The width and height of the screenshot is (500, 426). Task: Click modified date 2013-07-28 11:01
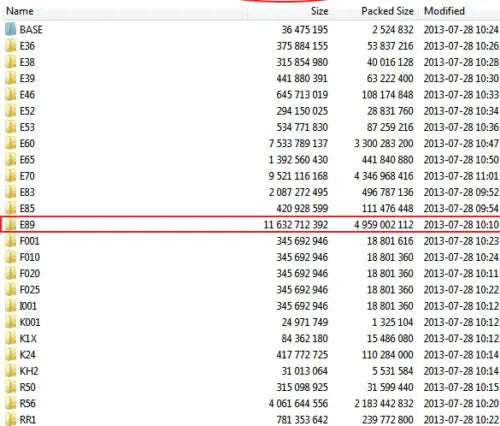coord(461,176)
